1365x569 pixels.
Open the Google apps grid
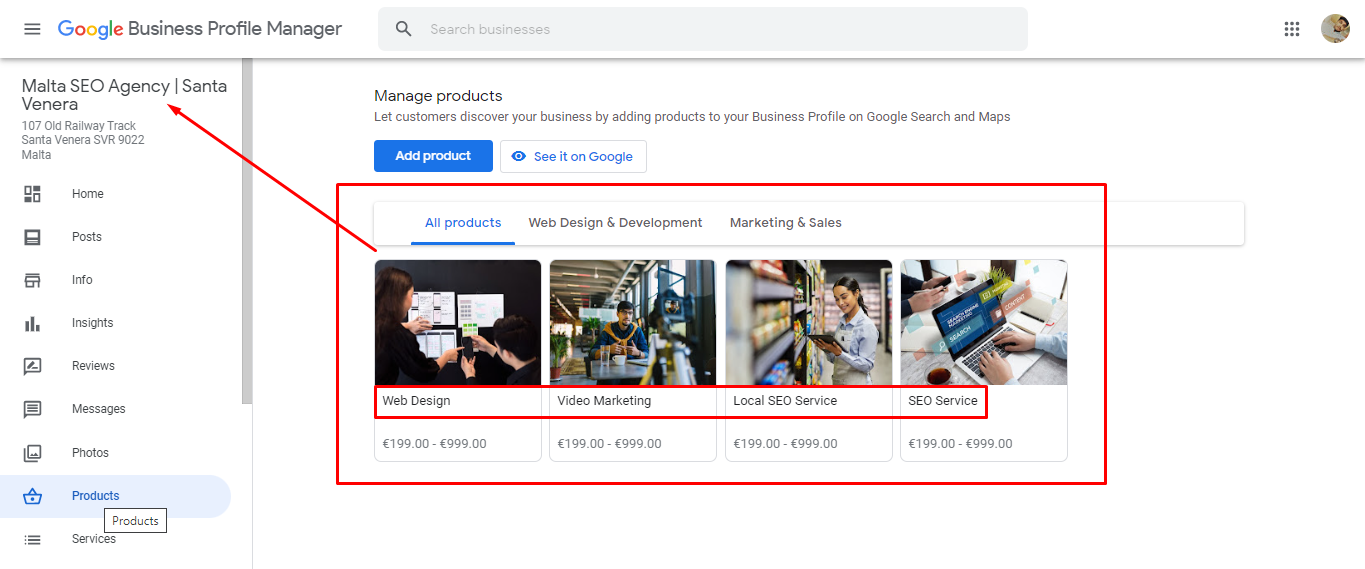click(1292, 29)
